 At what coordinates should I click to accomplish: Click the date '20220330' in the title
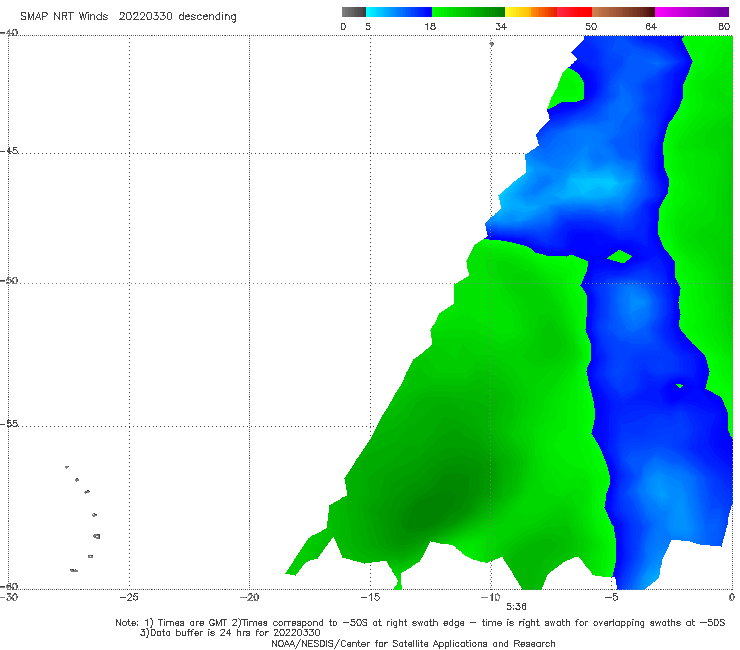(145, 16)
